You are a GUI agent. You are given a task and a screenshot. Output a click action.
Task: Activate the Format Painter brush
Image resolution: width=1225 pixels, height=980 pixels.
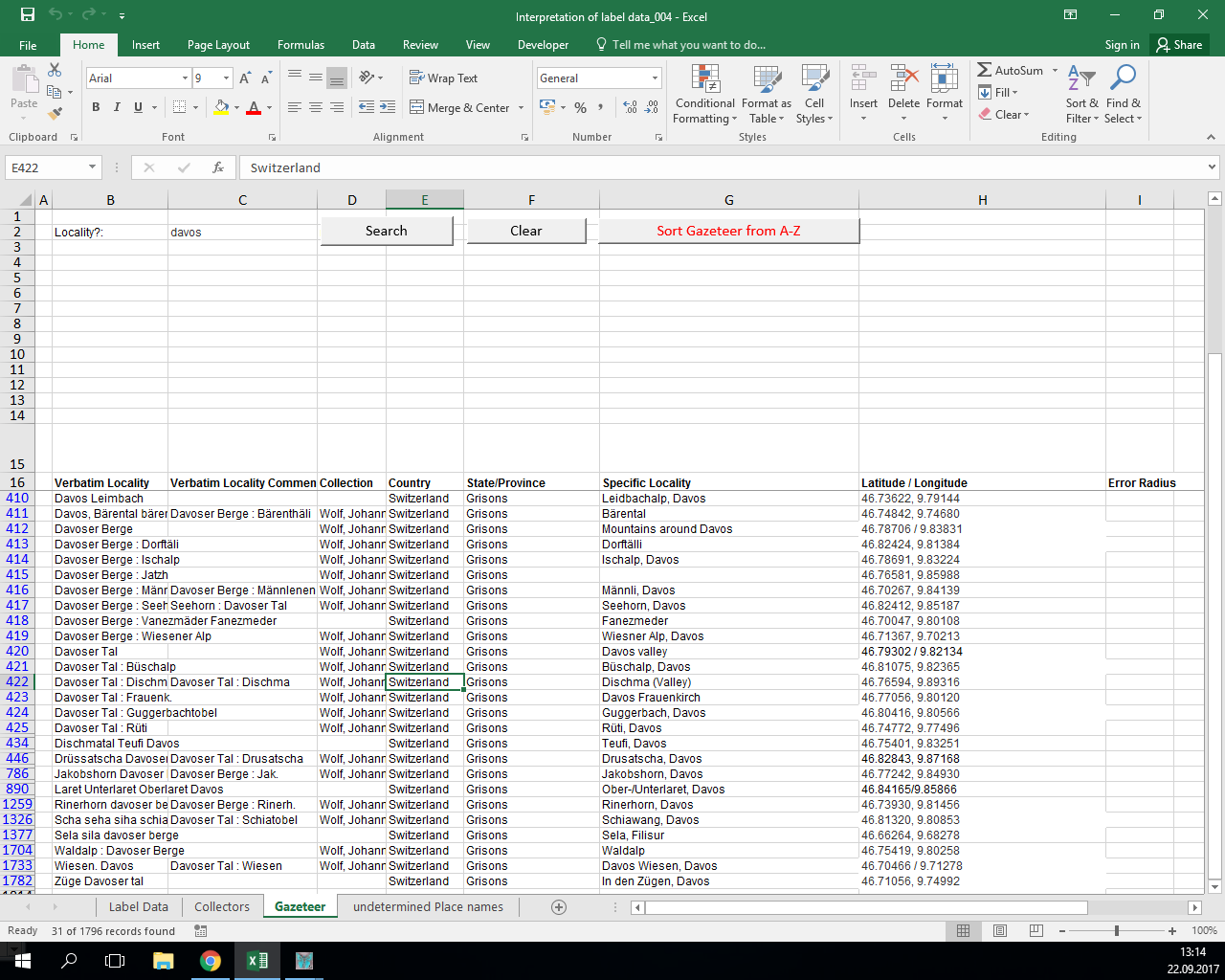[x=55, y=113]
